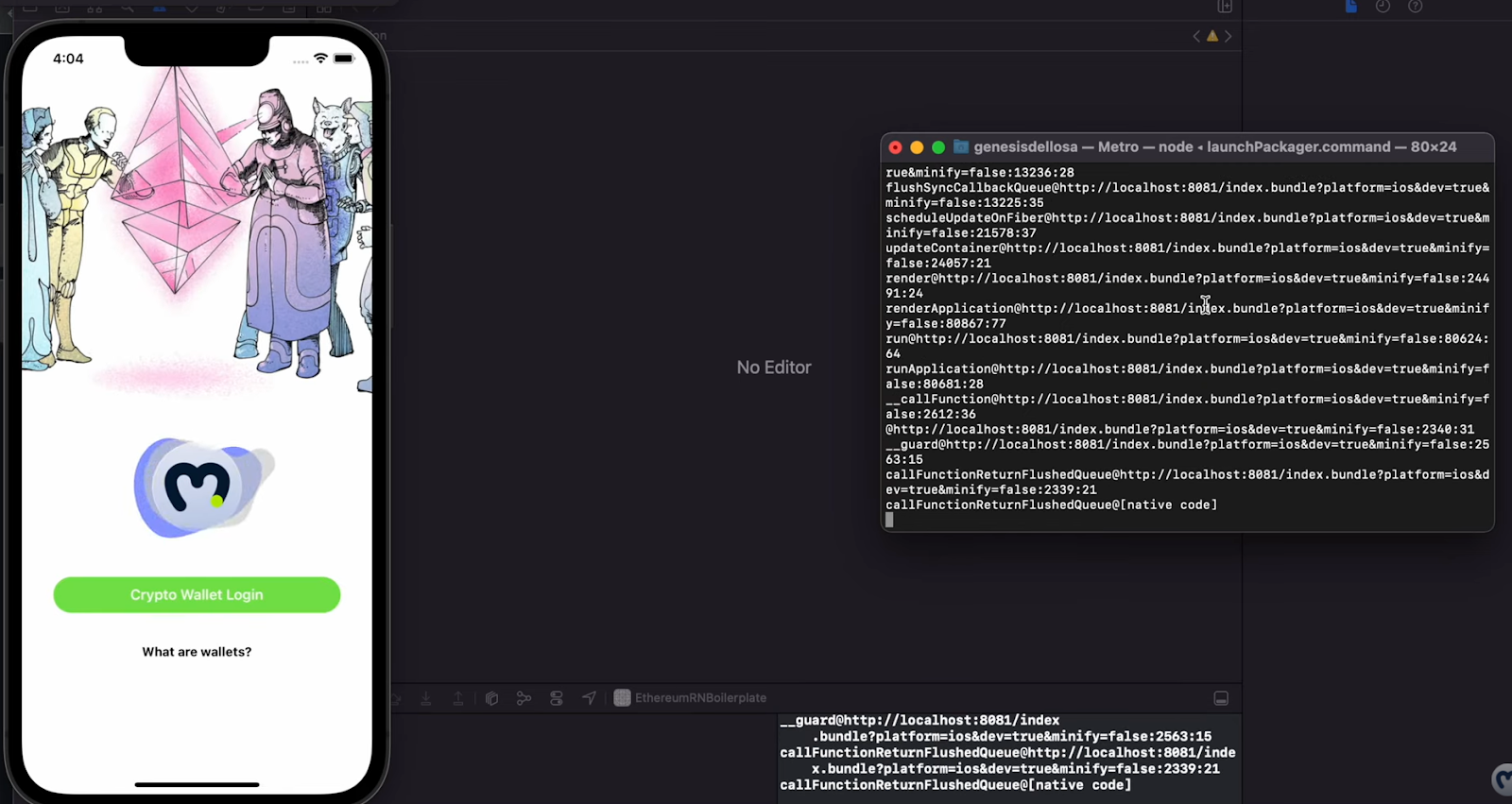Click the "__guard@http://localhost:8081/index" line in Xcode console
Image resolution: width=1512 pixels, height=804 pixels.
click(919, 720)
